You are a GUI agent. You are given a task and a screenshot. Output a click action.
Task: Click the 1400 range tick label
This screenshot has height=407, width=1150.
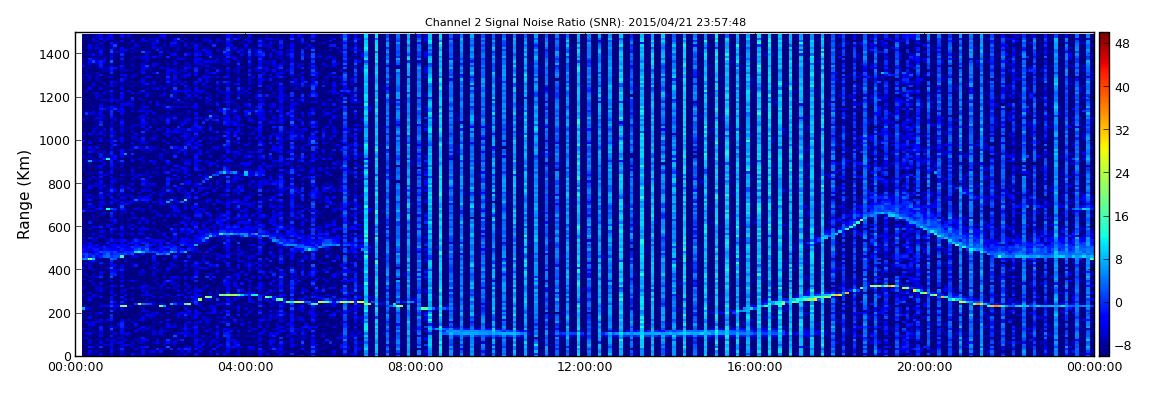[x=56, y=54]
